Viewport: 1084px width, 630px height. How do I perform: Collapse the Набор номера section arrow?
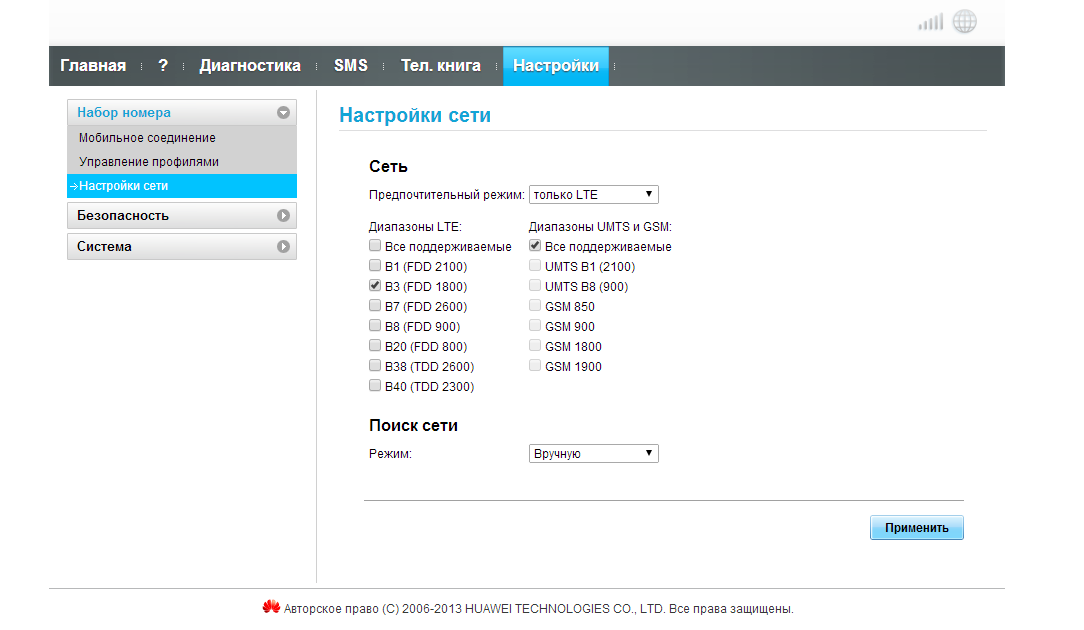pos(283,113)
